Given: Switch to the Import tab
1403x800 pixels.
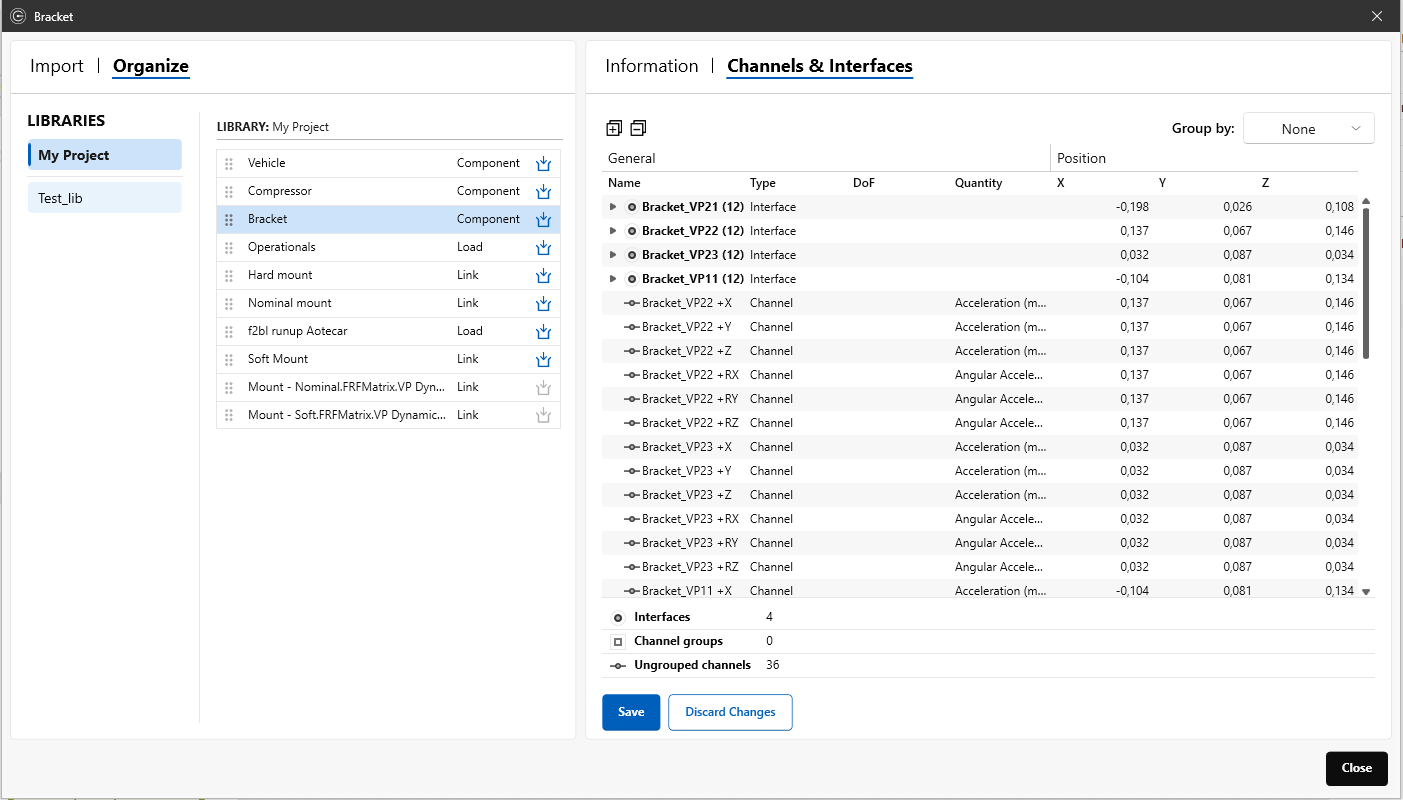Looking at the screenshot, I should pyautogui.click(x=57, y=67).
